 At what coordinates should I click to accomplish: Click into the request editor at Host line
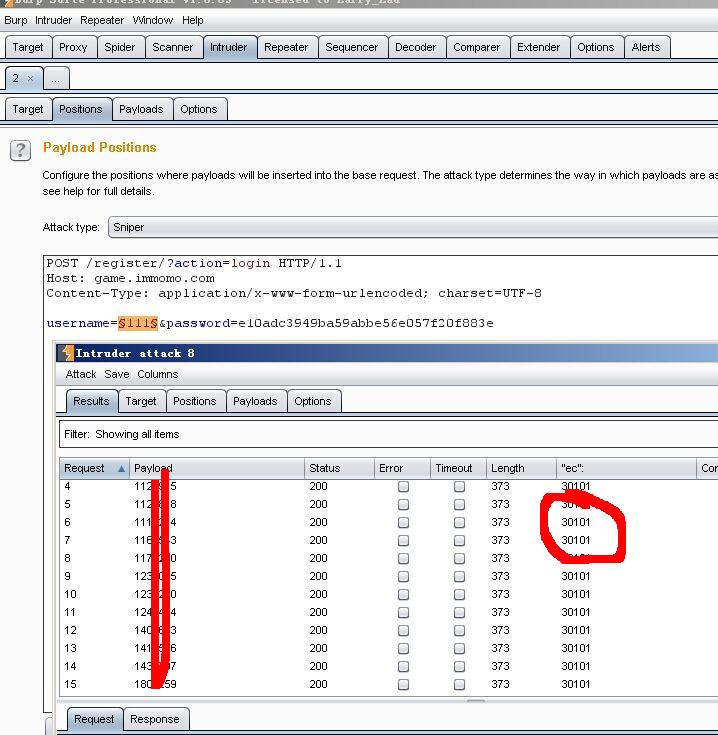tap(130, 278)
